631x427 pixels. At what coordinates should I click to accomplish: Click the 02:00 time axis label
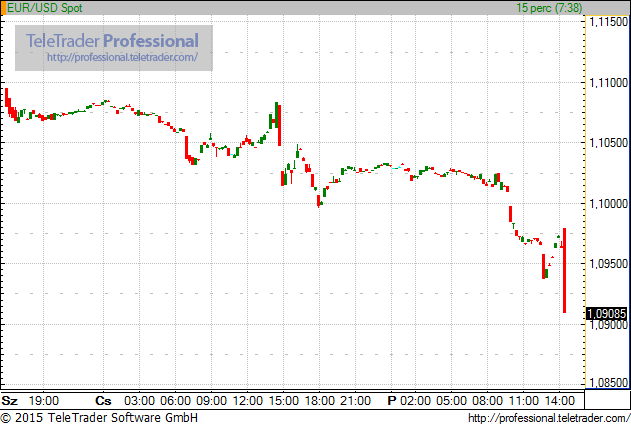(415, 401)
